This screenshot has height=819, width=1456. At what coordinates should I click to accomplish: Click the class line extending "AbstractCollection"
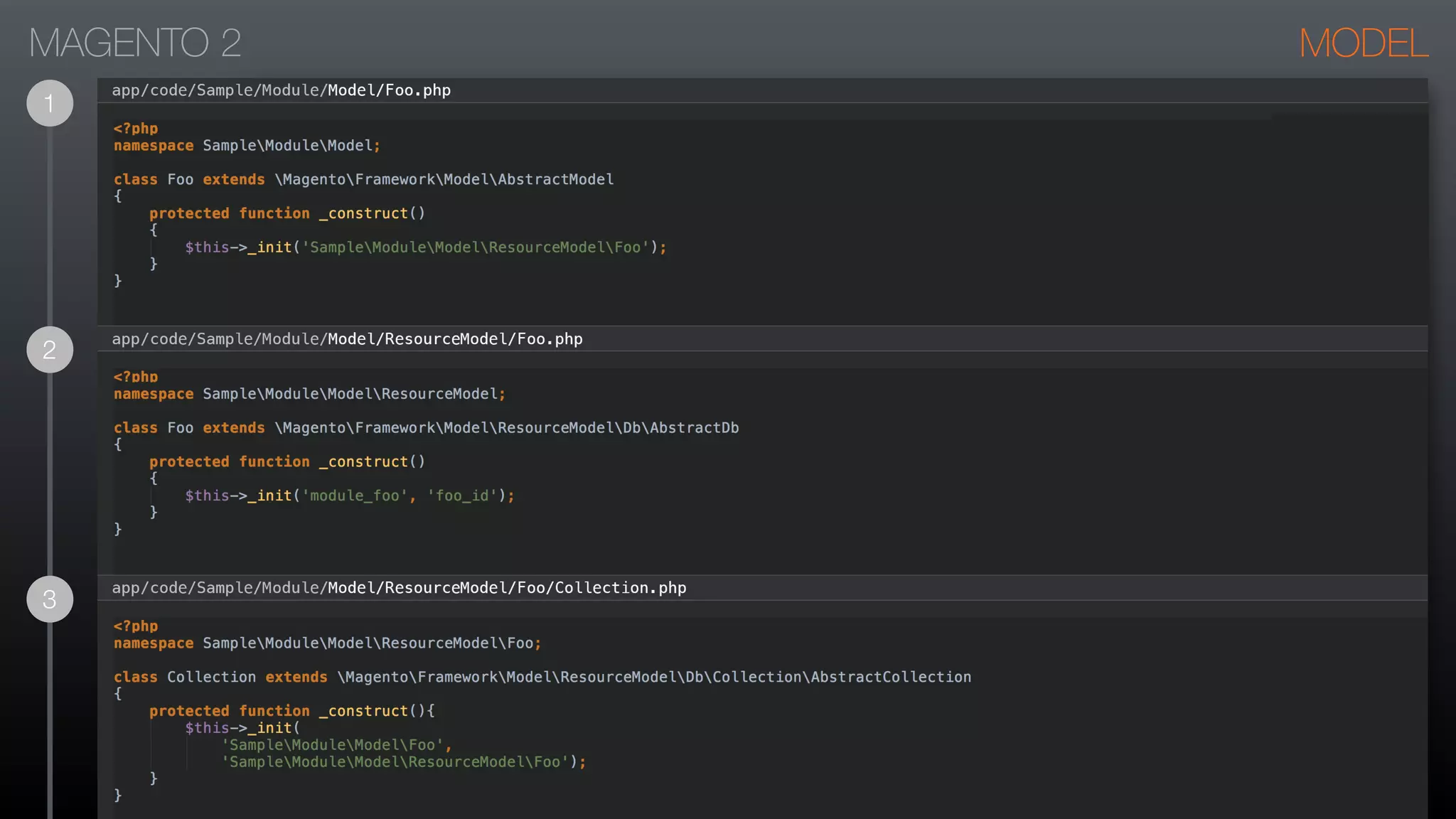(x=542, y=677)
